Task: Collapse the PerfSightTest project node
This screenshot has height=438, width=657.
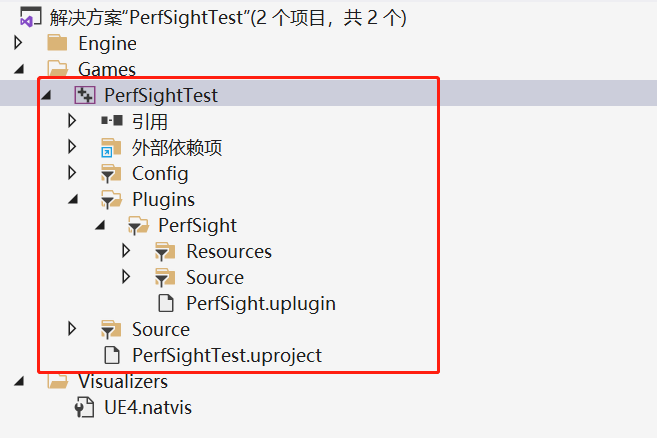Action: 45,97
